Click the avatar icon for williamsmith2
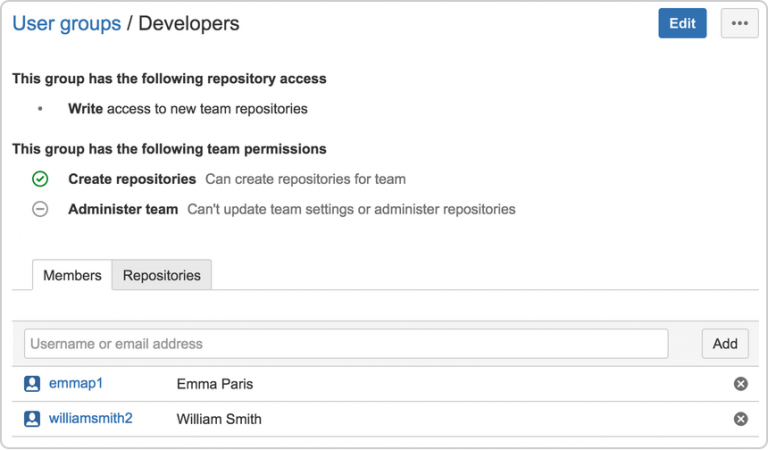This screenshot has width=768, height=450. coord(32,419)
